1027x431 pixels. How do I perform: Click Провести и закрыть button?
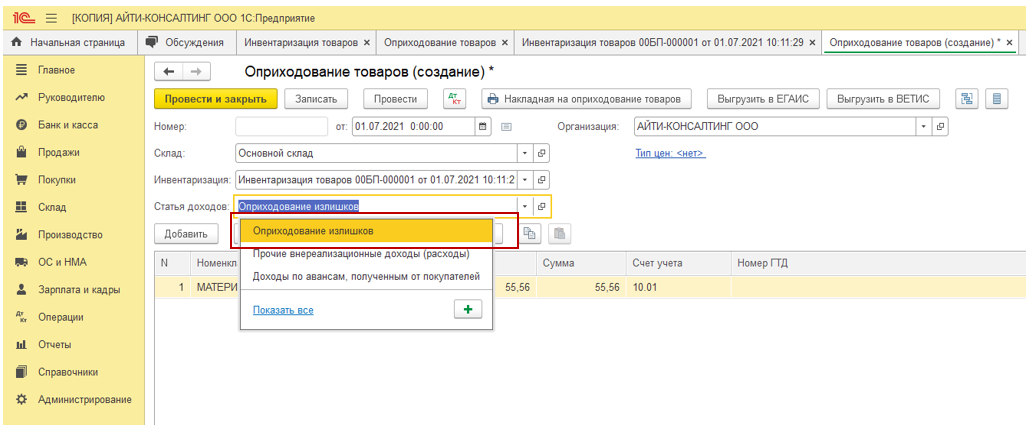coord(215,99)
